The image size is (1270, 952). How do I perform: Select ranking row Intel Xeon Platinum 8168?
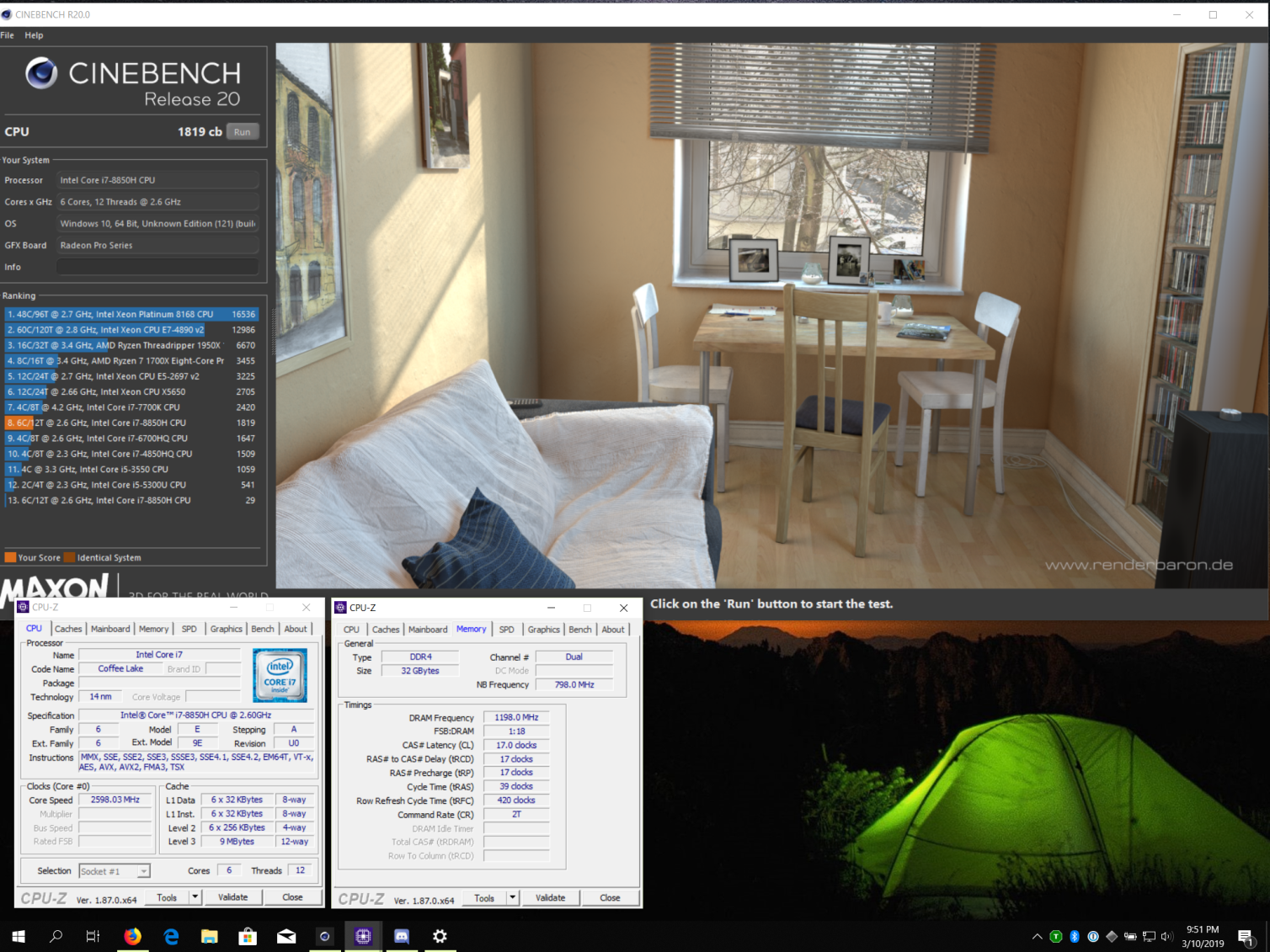pos(131,314)
